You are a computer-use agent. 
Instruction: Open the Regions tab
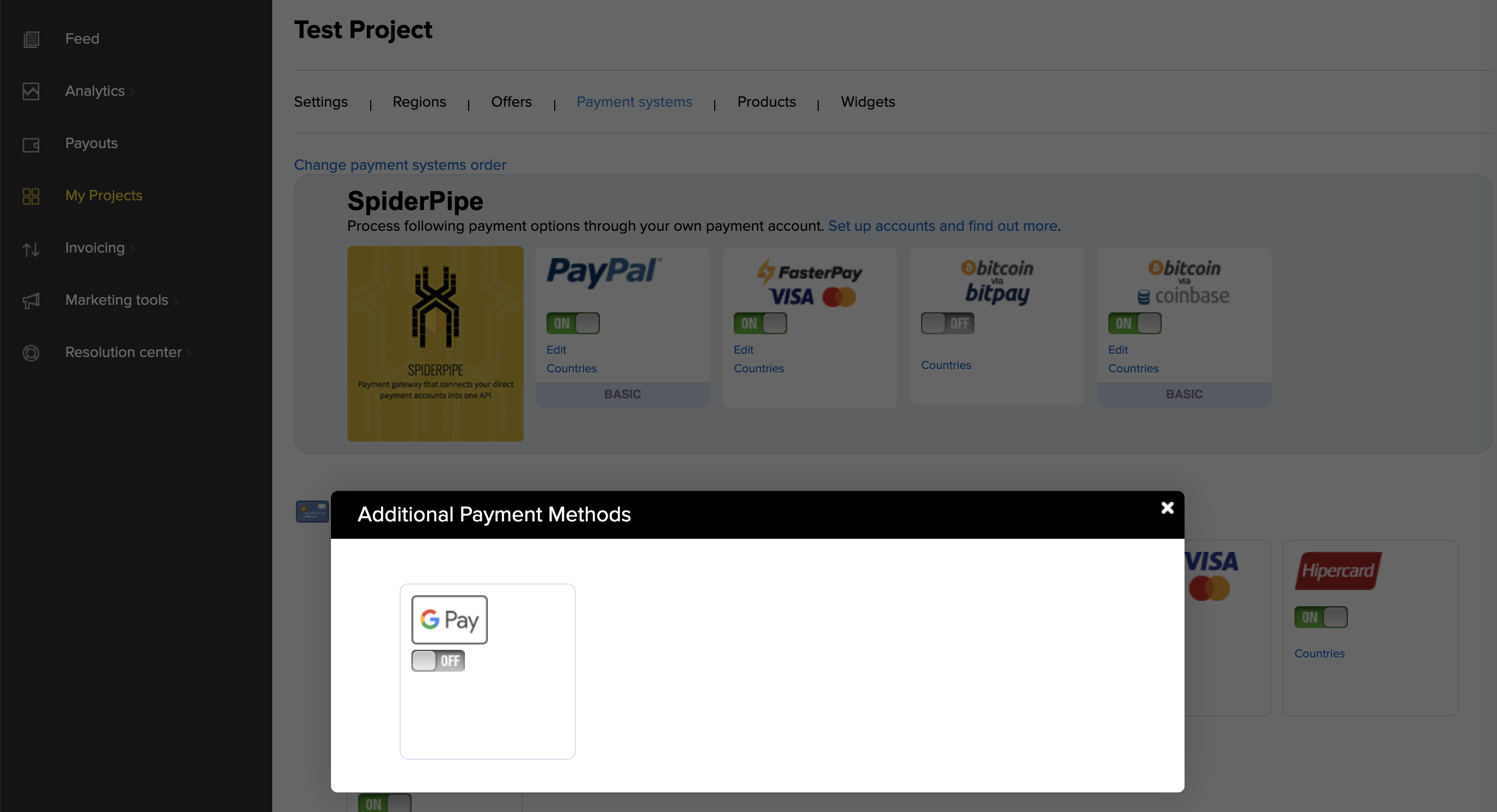[x=419, y=102]
